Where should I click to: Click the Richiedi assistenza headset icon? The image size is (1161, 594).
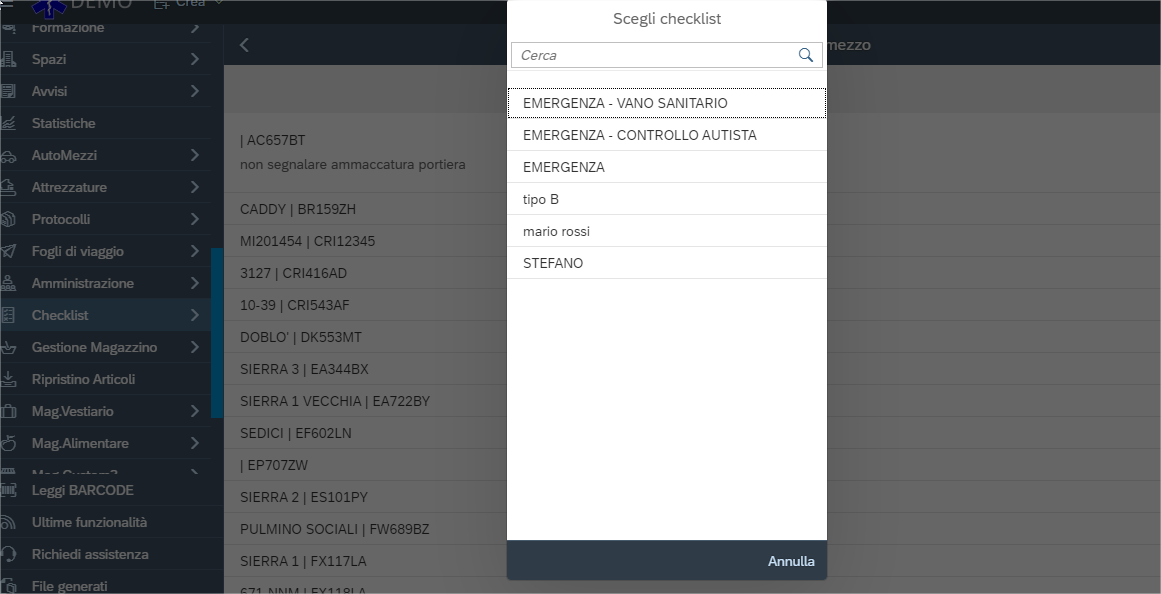(x=9, y=555)
